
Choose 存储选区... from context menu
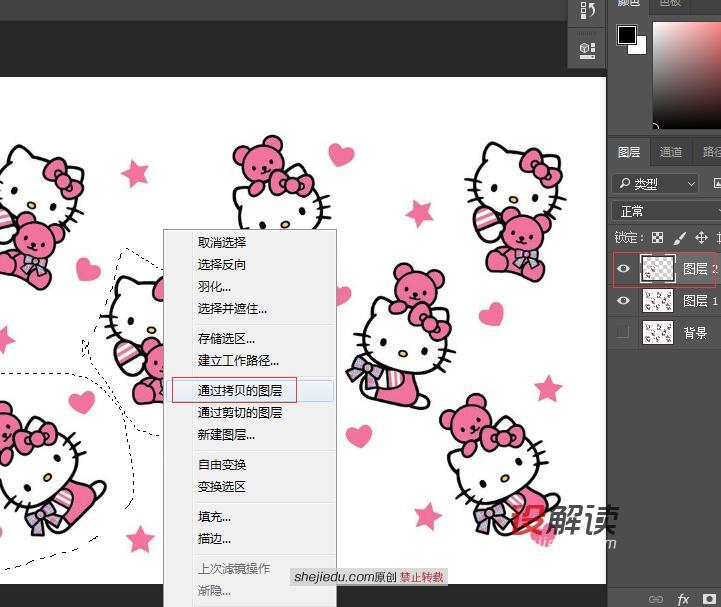coord(226,339)
